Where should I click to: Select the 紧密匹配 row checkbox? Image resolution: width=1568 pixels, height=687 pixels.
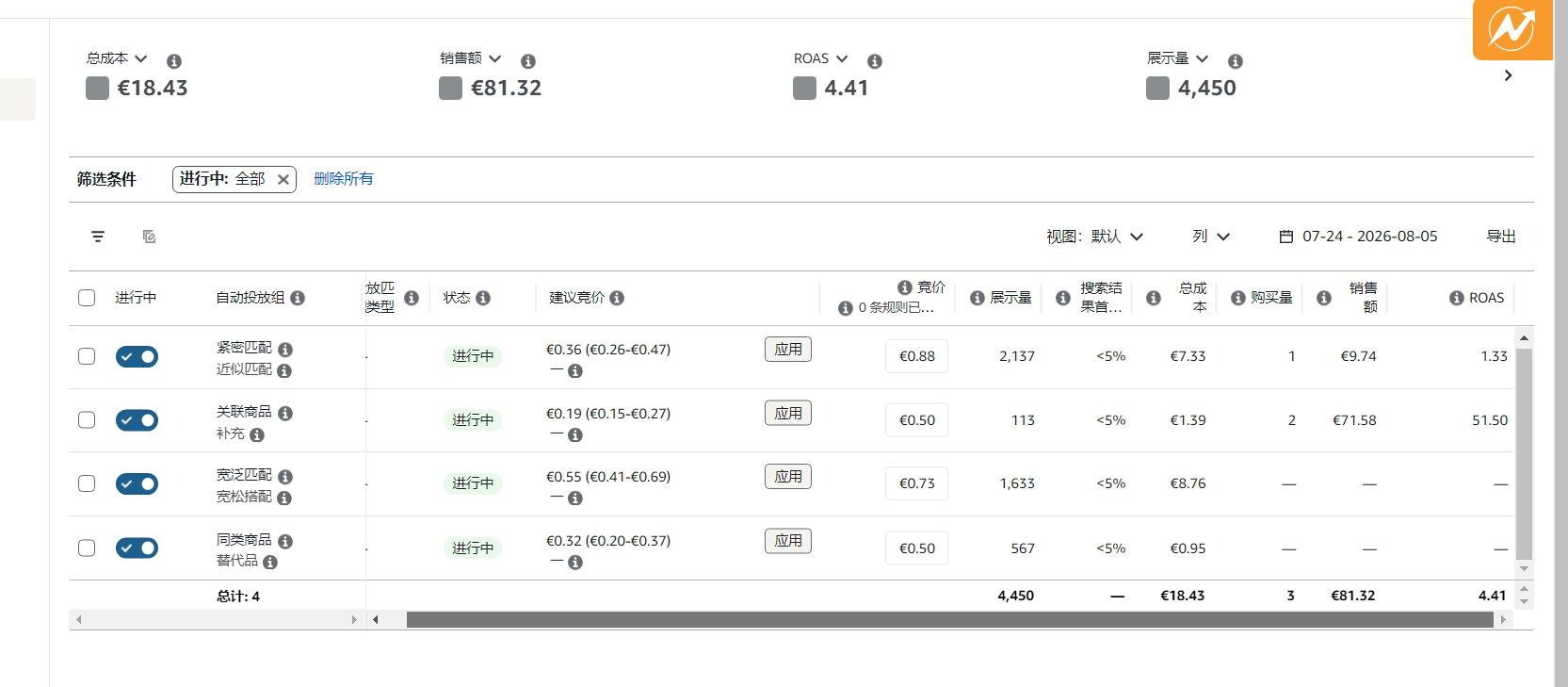pyautogui.click(x=87, y=356)
